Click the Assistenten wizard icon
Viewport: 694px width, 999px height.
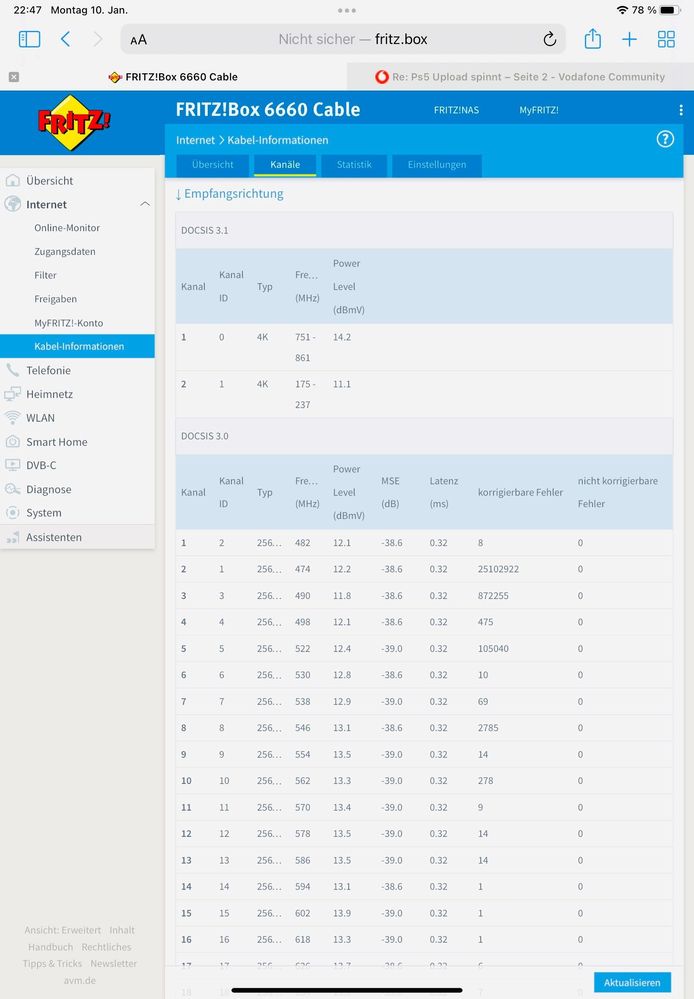12,538
